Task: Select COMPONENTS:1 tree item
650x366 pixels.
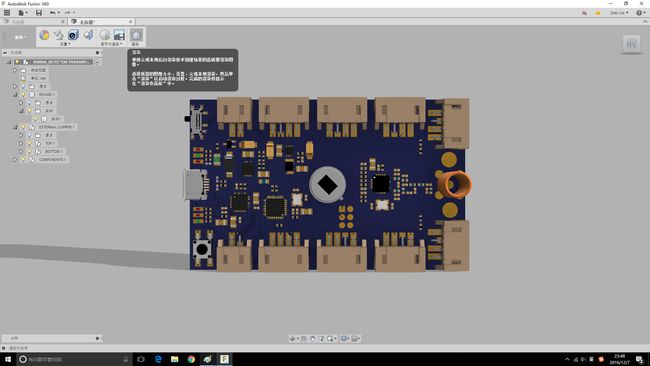Action: 52,160
